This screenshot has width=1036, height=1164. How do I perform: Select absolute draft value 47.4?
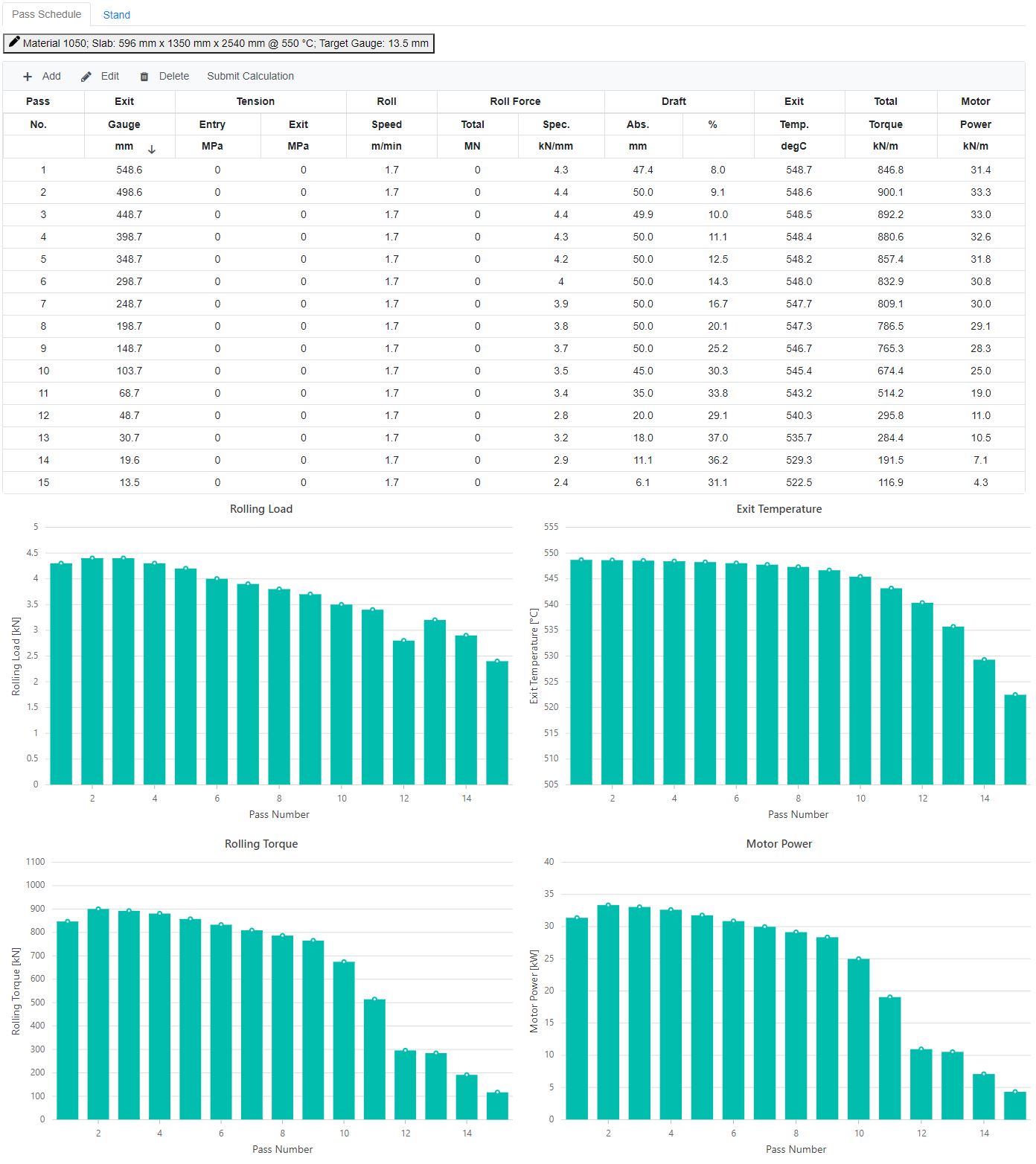(x=643, y=170)
